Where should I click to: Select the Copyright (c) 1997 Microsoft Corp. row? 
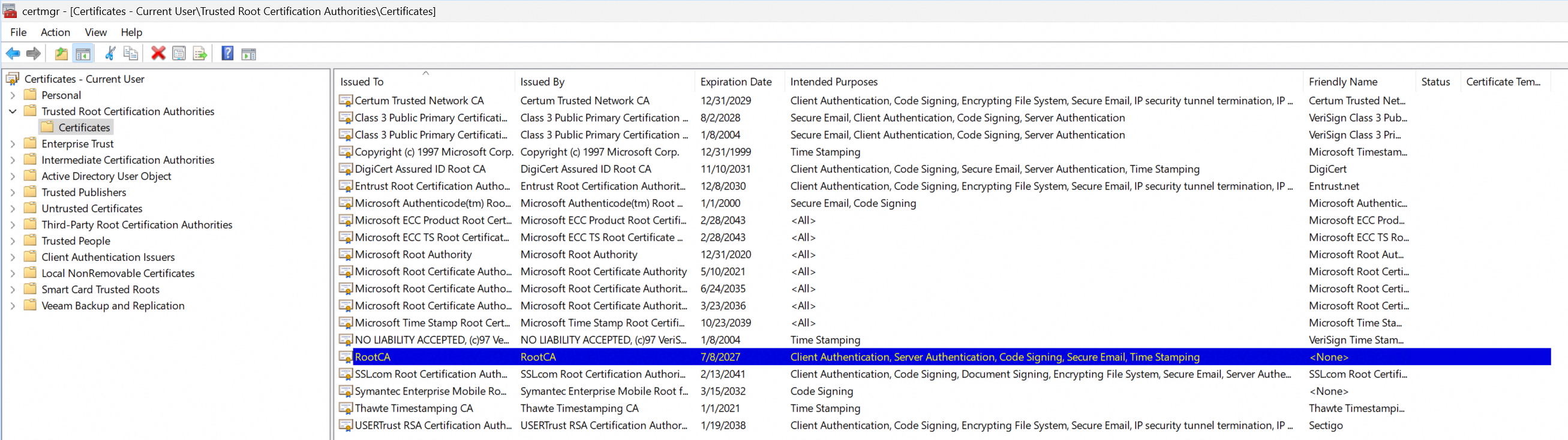click(x=945, y=152)
